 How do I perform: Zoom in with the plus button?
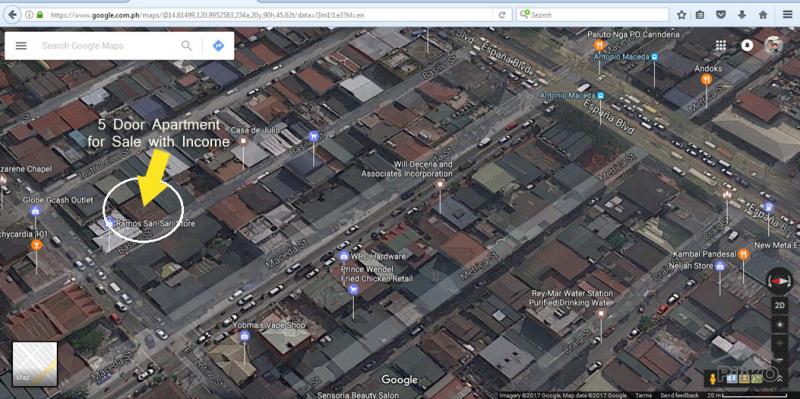(780, 344)
